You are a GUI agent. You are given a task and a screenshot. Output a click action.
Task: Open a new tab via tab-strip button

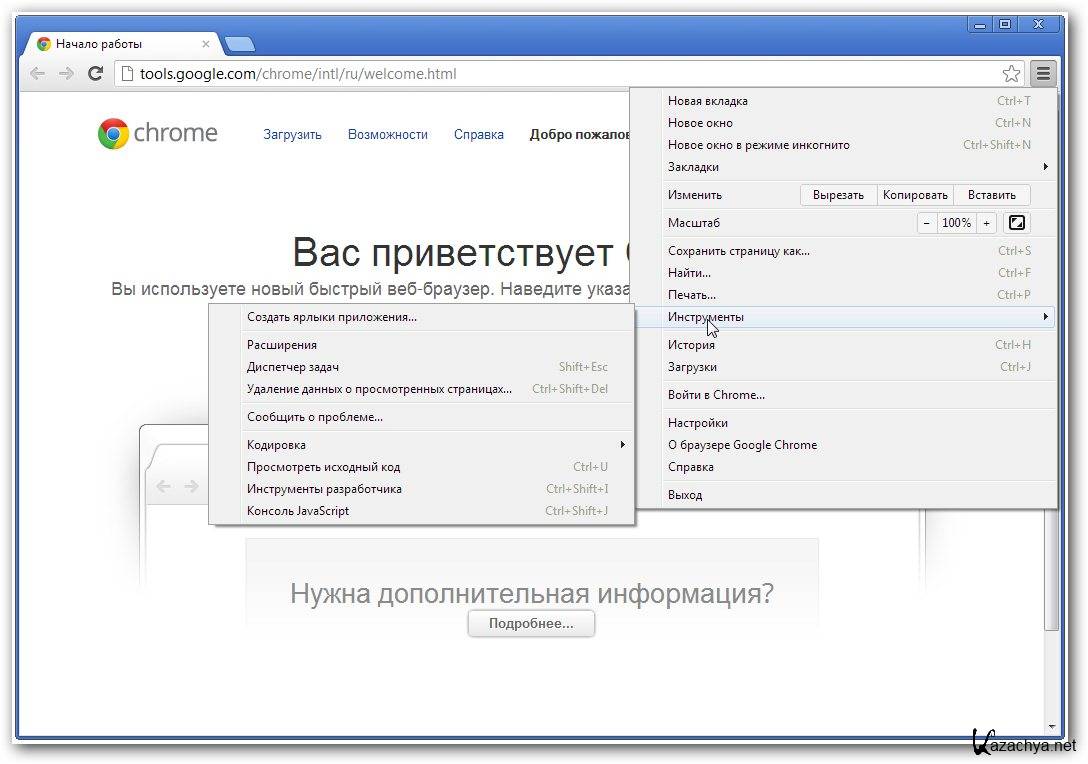pos(240,44)
